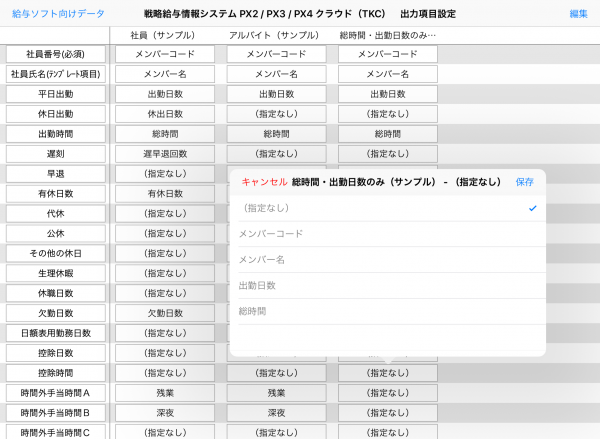The image size is (600, 439).
Task: Select the 出勤時間 row label
Action: 55,134
